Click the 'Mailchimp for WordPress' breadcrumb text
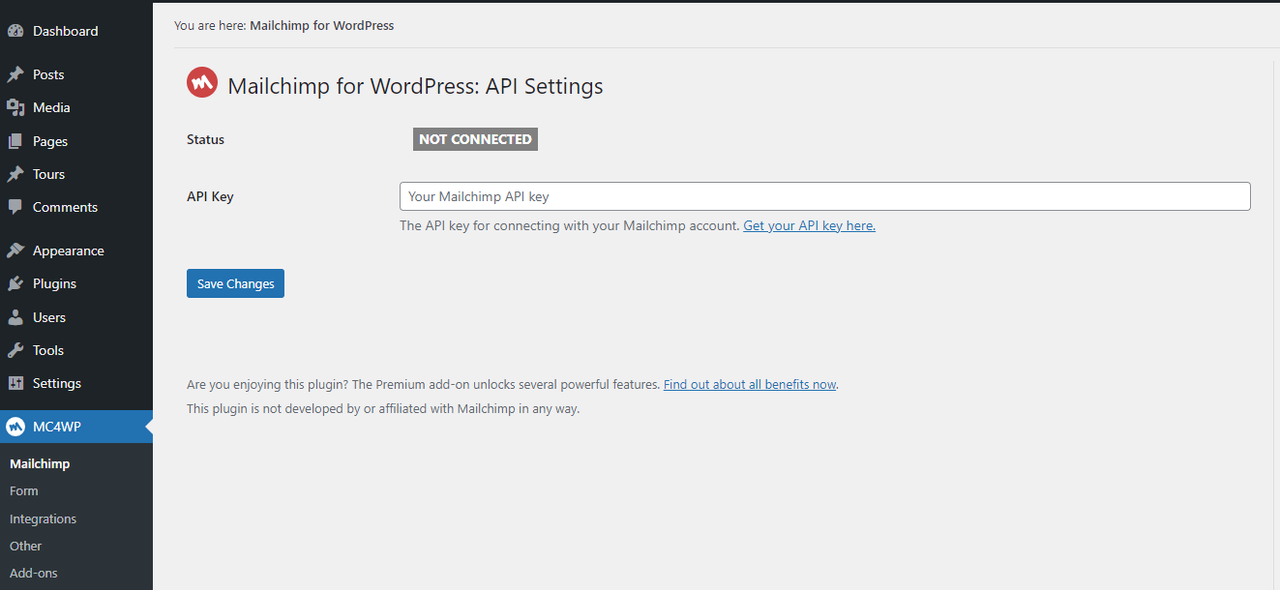 pyautogui.click(x=322, y=26)
